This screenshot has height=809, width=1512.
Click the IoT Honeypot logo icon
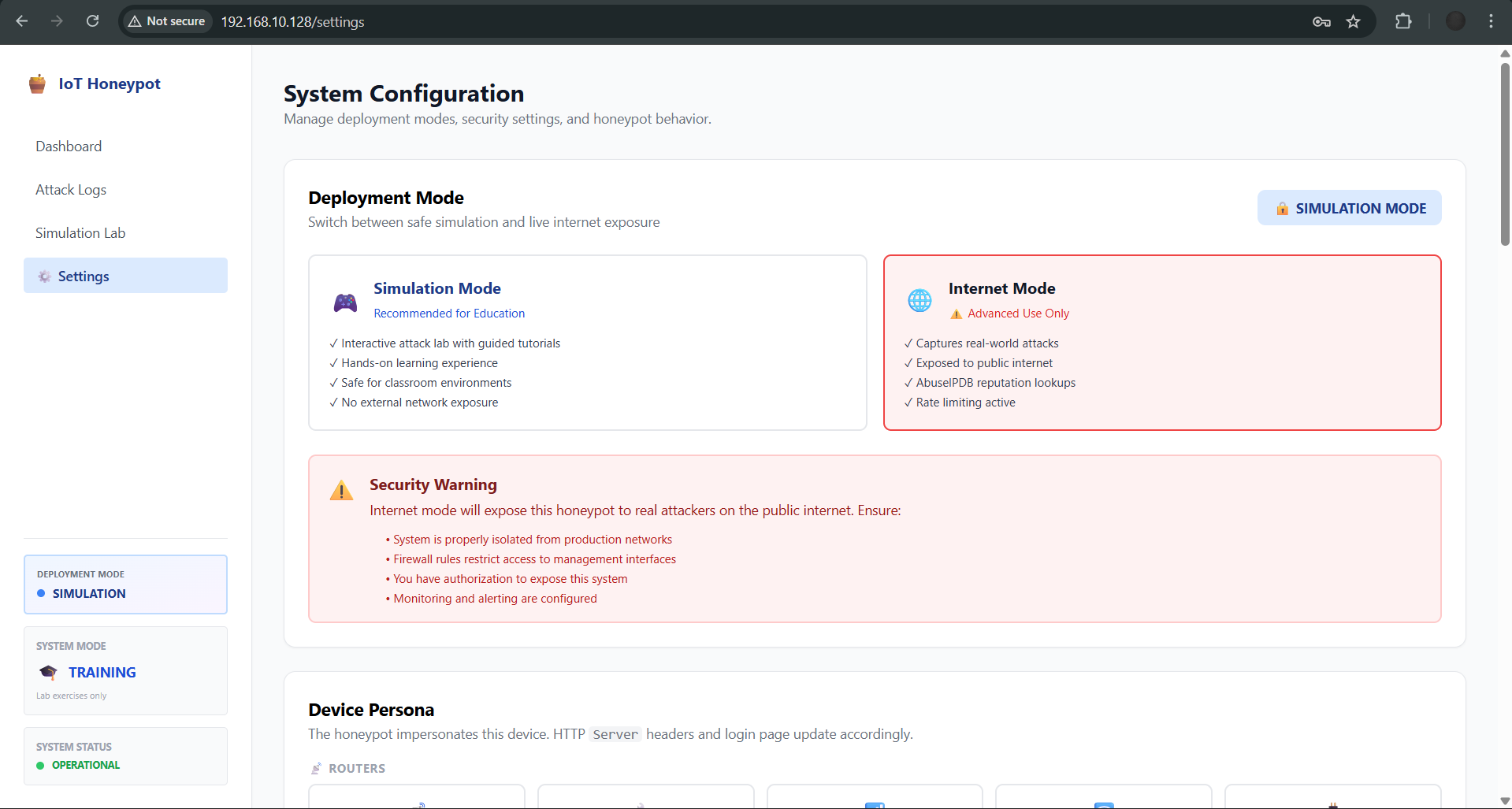[37, 84]
